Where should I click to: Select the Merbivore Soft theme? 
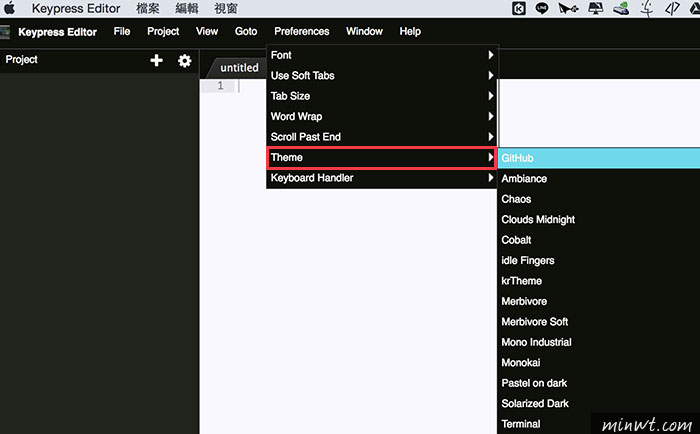pyautogui.click(x=599, y=322)
